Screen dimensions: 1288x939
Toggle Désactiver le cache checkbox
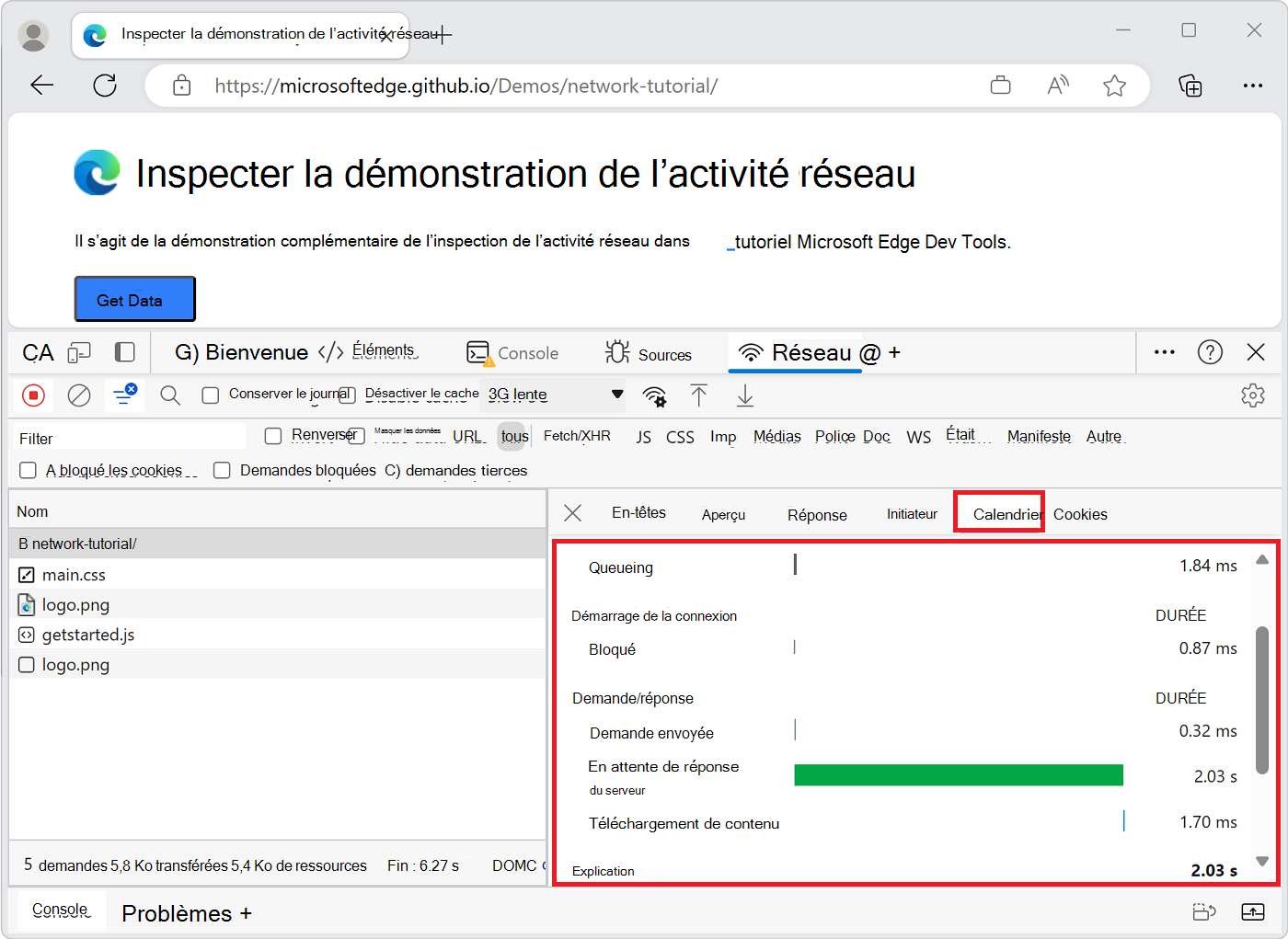point(347,395)
